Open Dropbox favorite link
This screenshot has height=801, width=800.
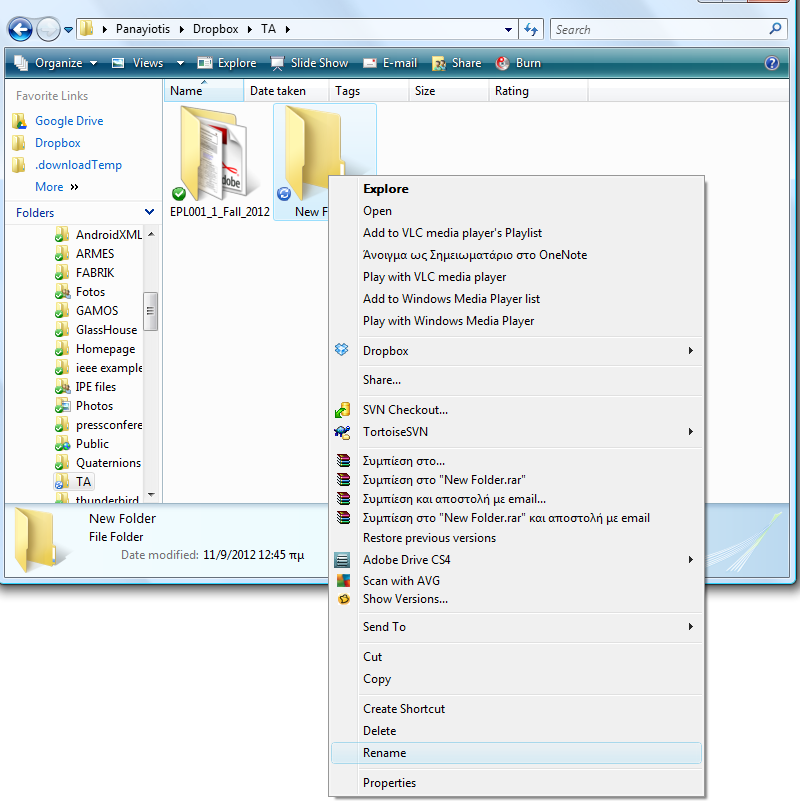(x=58, y=143)
